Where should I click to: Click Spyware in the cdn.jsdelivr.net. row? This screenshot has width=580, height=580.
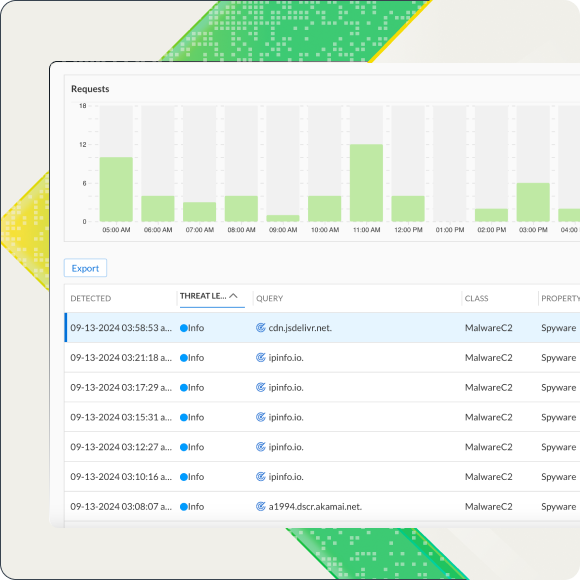pos(559,328)
